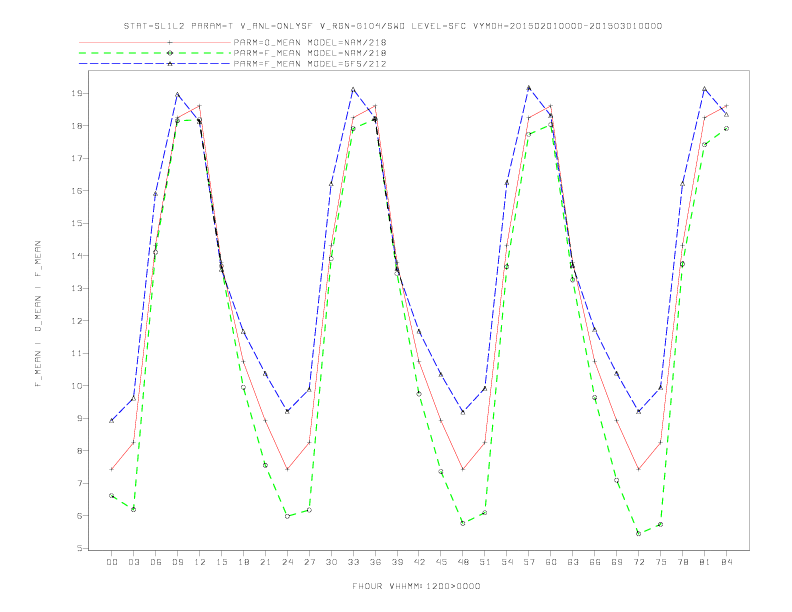Click x-axis tick label 75

coord(661,562)
